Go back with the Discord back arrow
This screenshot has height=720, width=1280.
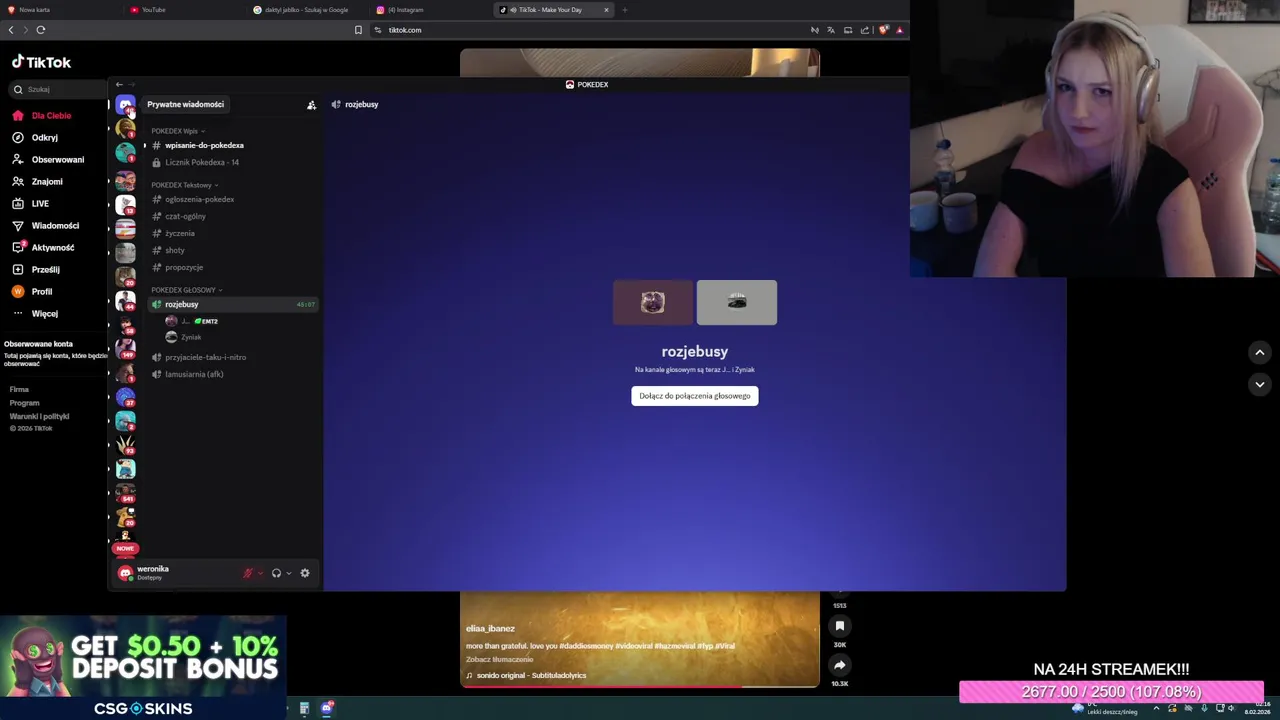pyautogui.click(x=119, y=85)
